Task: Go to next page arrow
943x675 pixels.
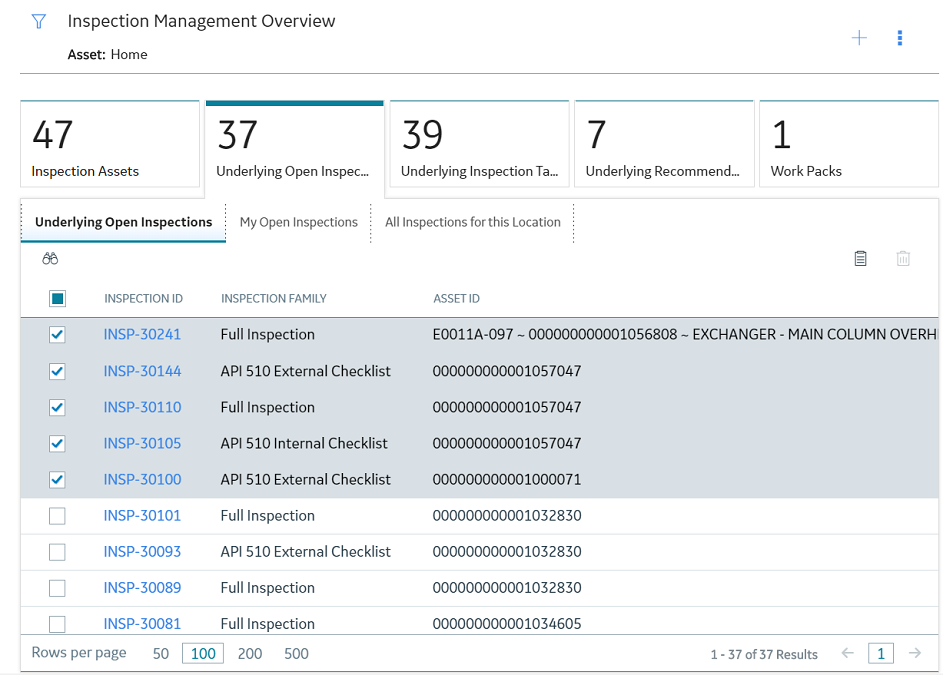Action: pyautogui.click(x=915, y=653)
